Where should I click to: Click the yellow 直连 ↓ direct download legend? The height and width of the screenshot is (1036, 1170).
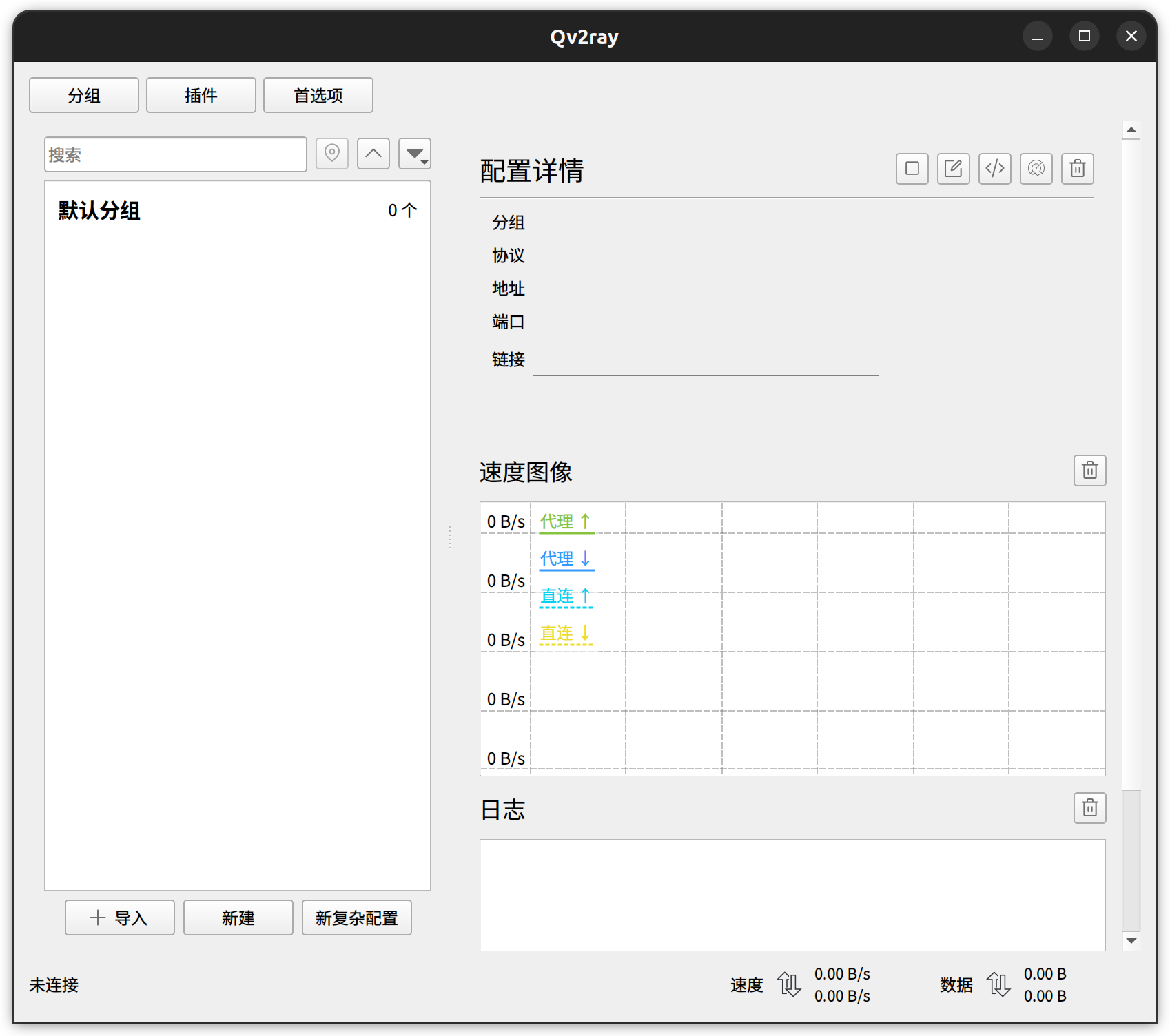566,634
